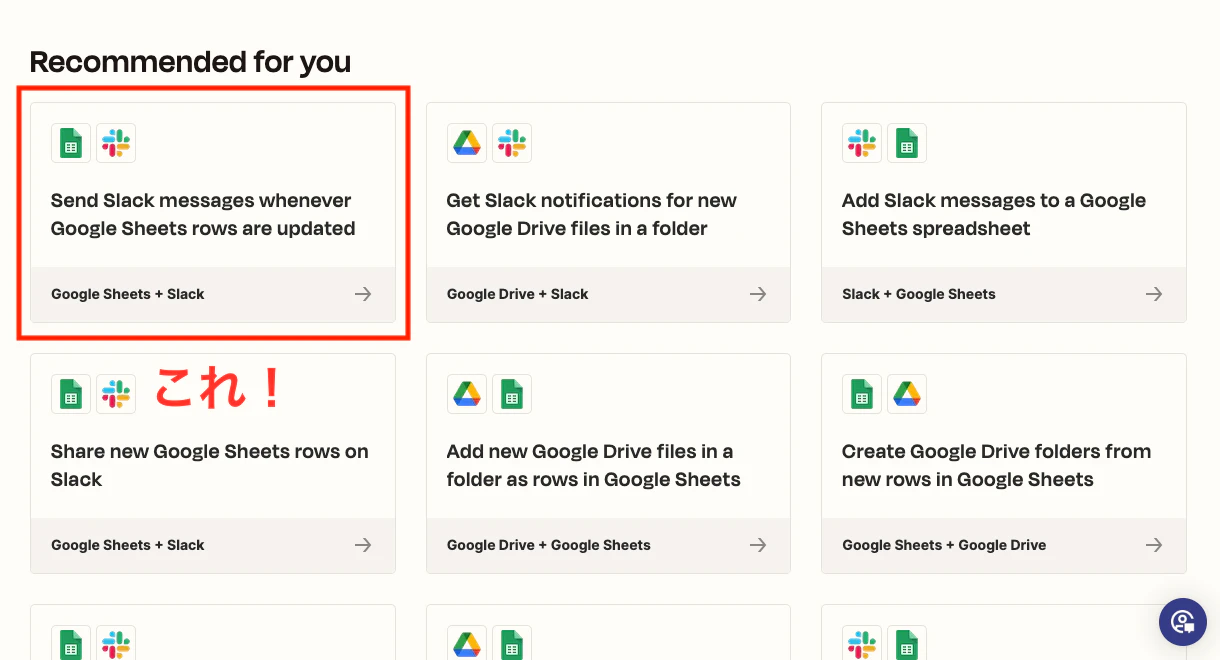Click 'Recommended for you' heading

[190, 62]
